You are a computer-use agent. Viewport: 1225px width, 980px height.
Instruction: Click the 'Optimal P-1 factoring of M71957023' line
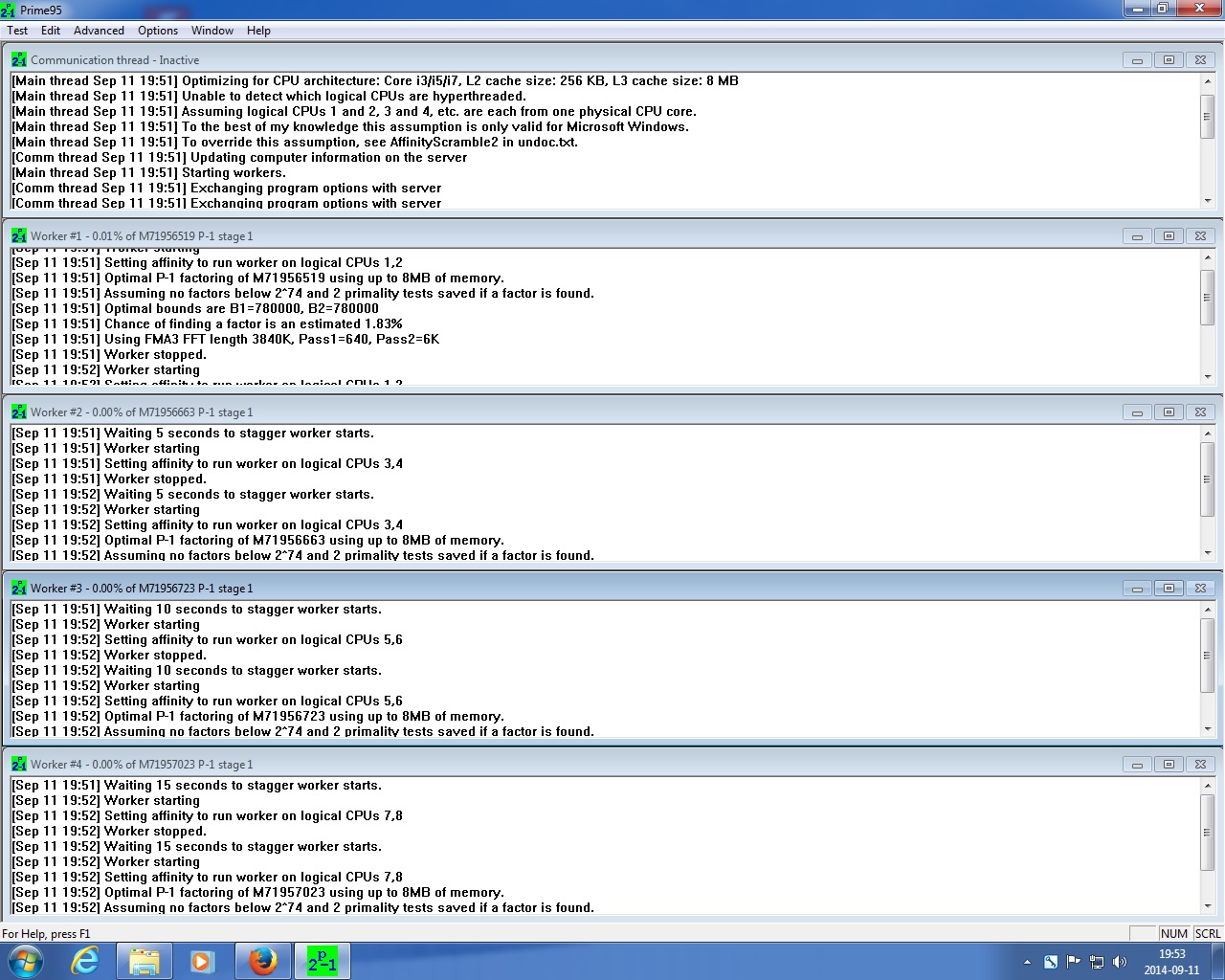click(x=257, y=893)
